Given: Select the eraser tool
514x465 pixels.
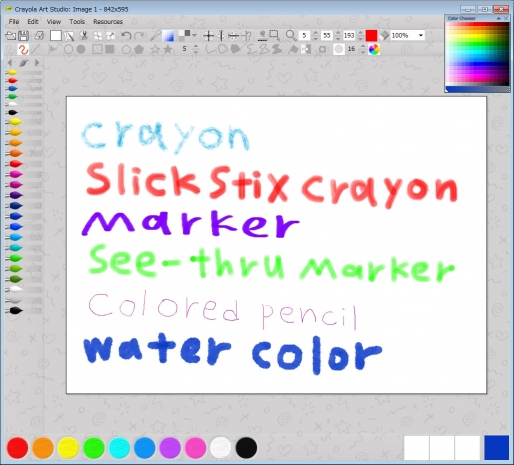Looking at the screenshot, I should (385, 36).
